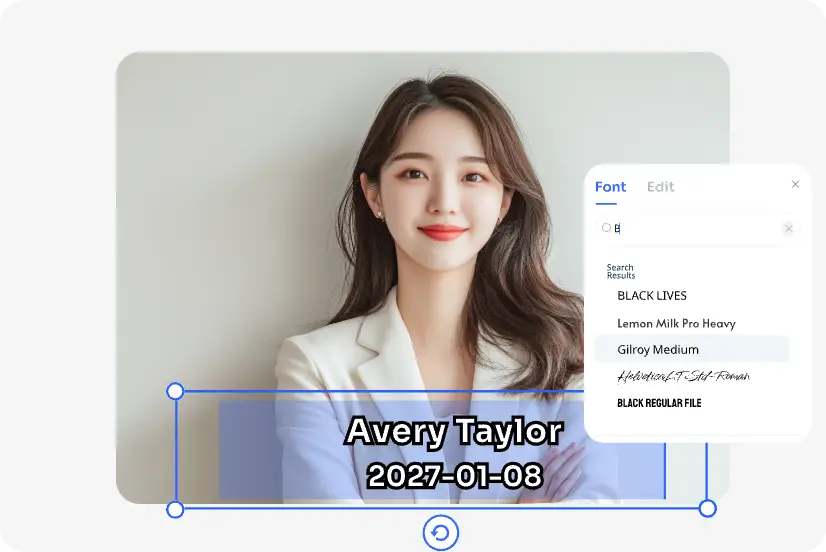Click the bottom-left resize handle of text box

(x=175, y=509)
